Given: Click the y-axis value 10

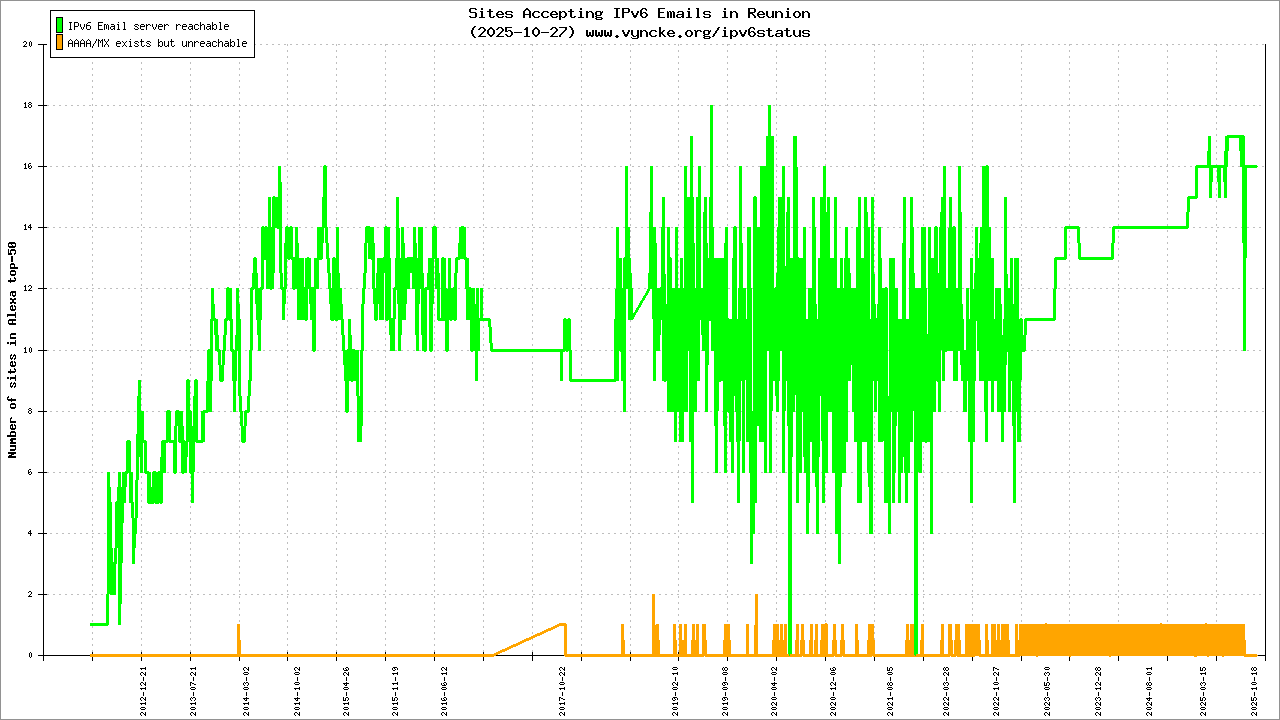Looking at the screenshot, I should click(x=28, y=350).
